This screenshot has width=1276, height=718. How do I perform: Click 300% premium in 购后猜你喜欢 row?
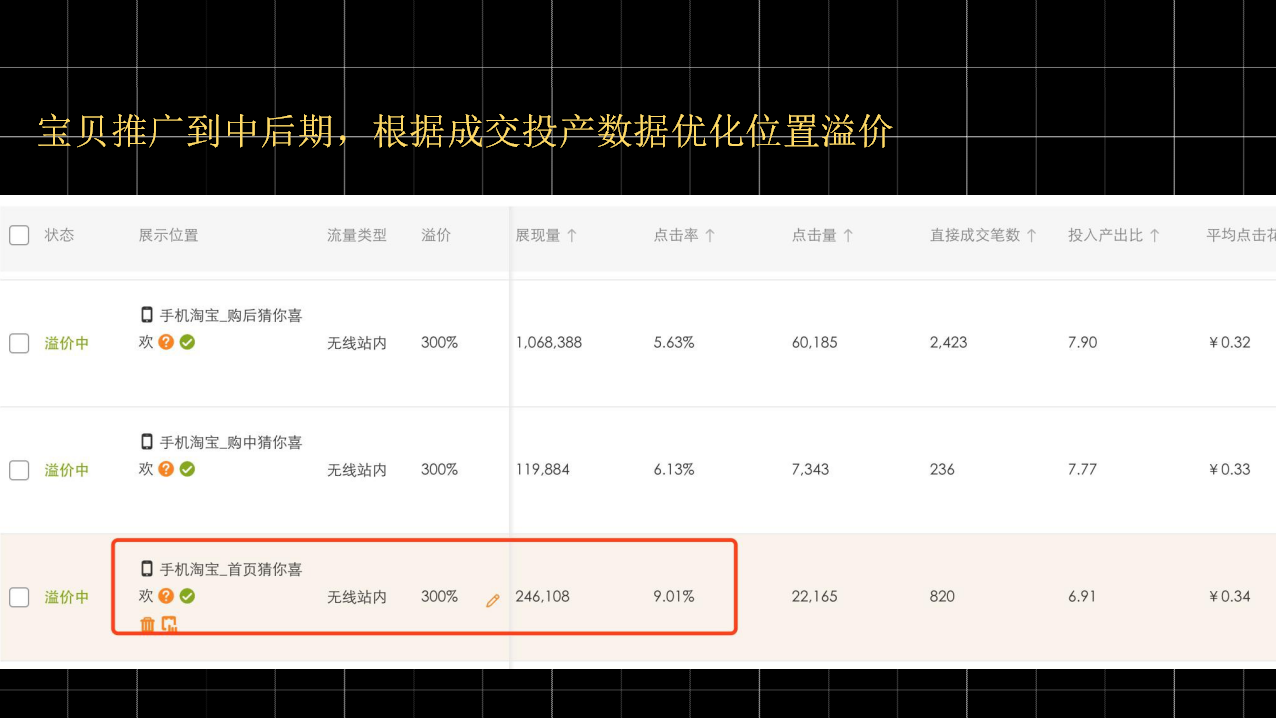tap(439, 342)
